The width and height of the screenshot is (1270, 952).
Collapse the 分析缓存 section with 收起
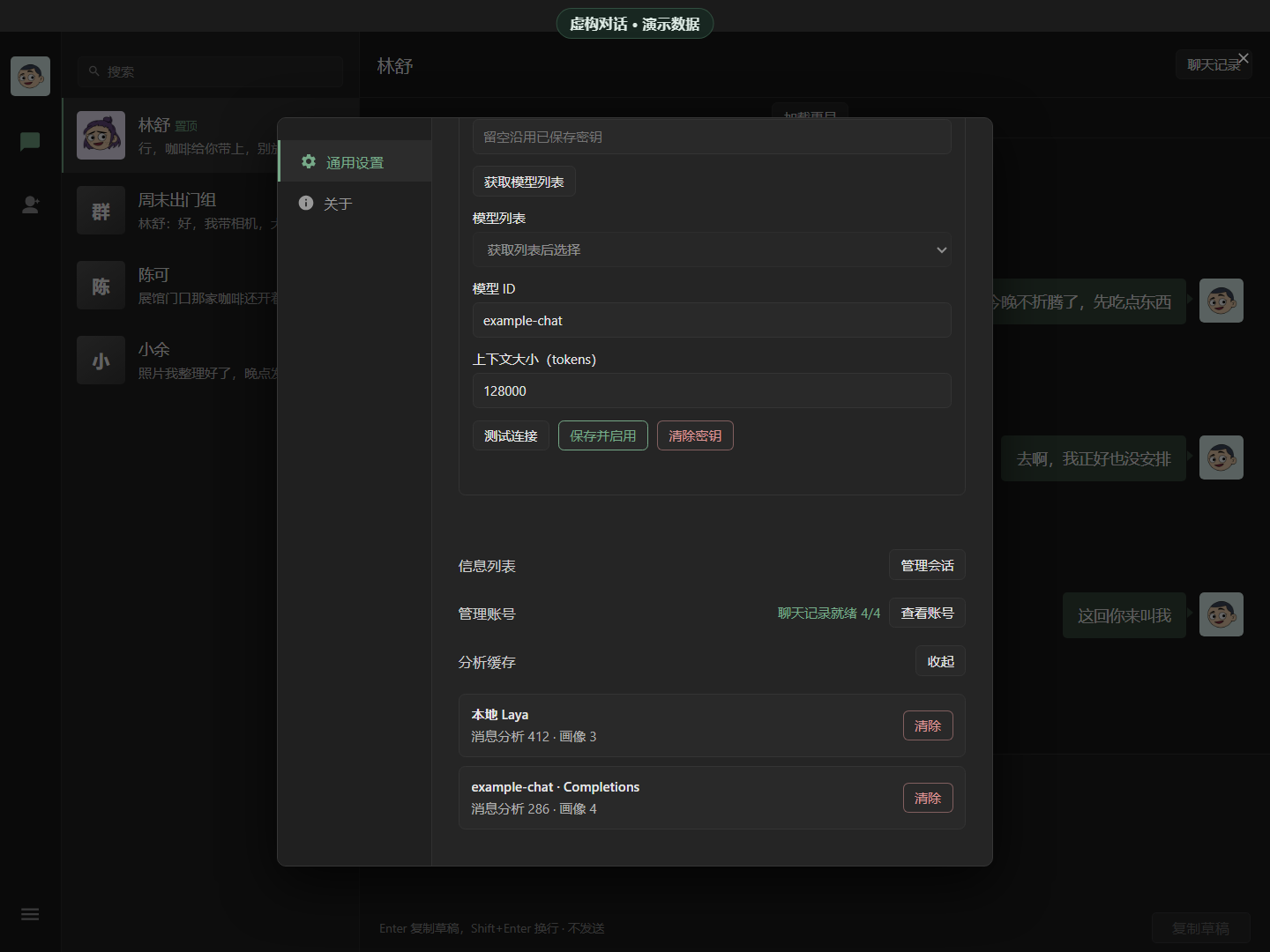940,661
